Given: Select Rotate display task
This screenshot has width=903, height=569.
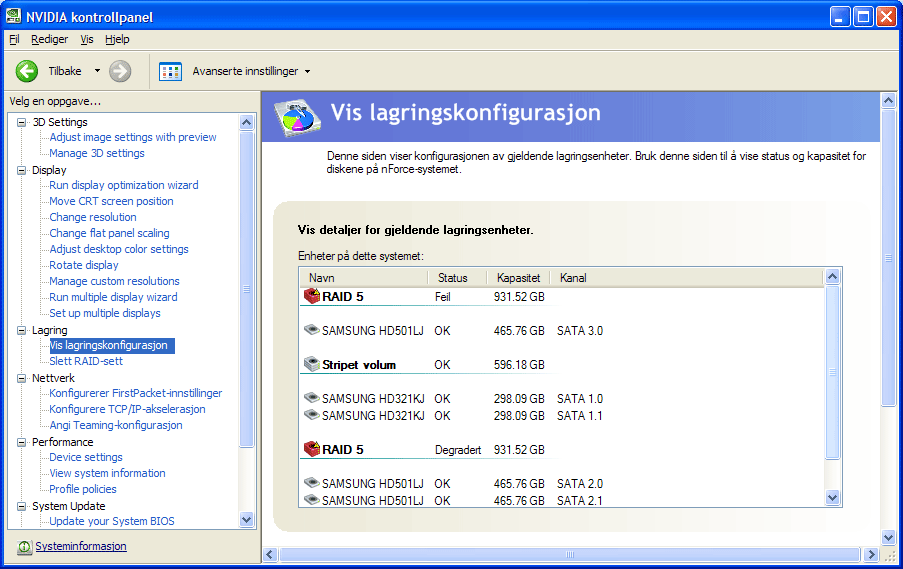Looking at the screenshot, I should point(84,265).
